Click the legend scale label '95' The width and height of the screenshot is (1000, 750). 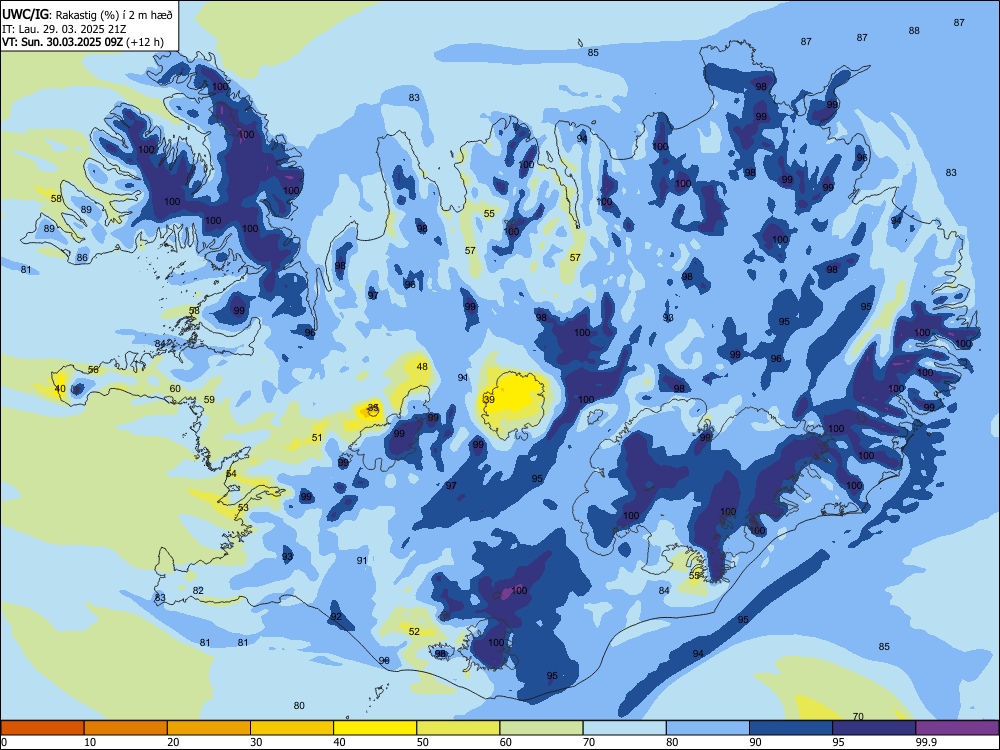tap(838, 742)
